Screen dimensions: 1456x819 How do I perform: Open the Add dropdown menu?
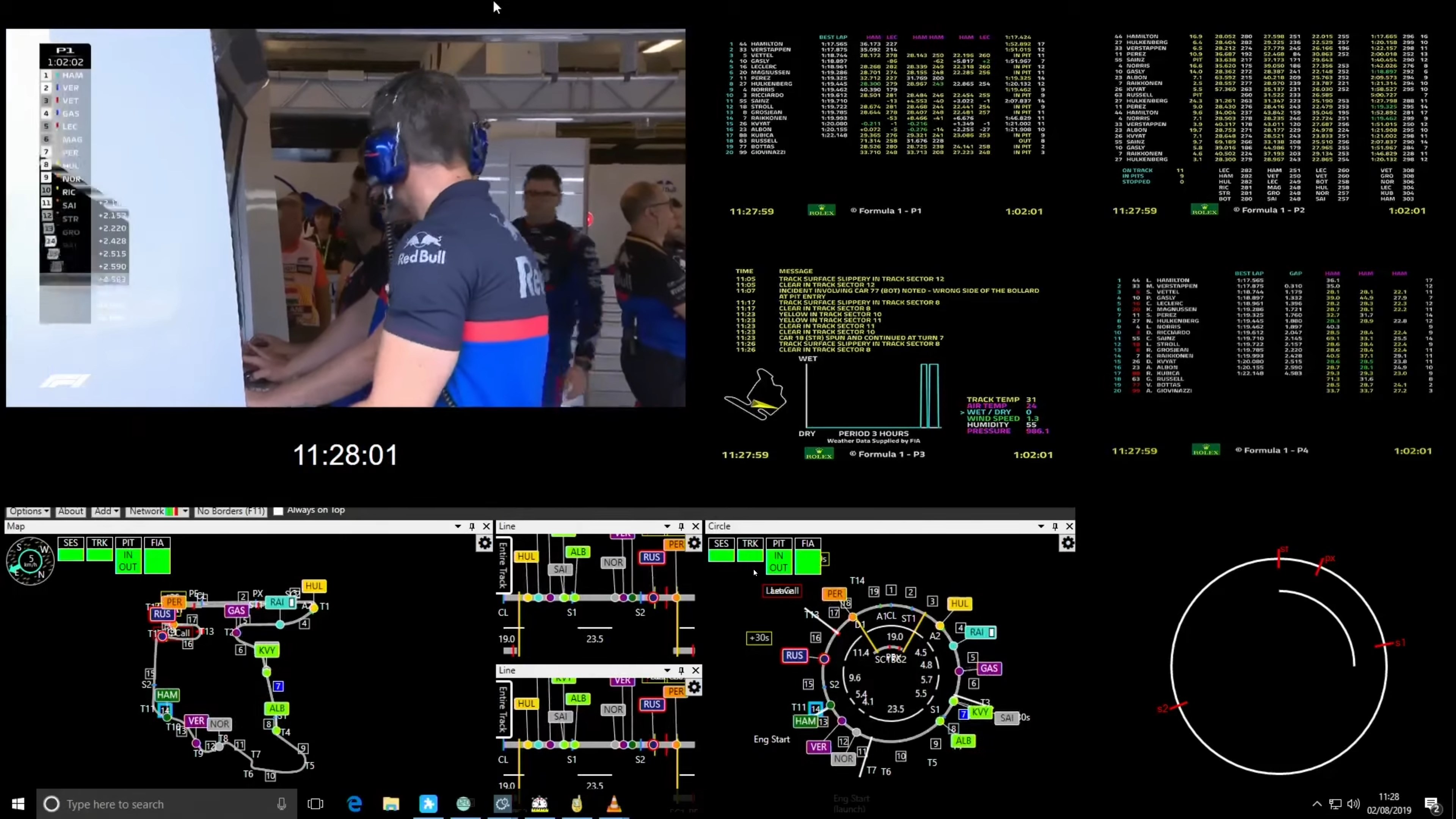(x=106, y=511)
